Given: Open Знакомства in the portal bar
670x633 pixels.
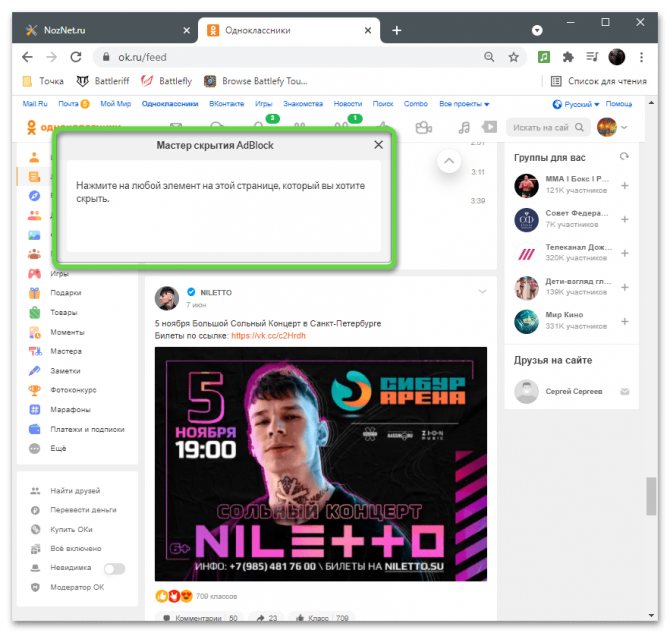Looking at the screenshot, I should coord(303,104).
